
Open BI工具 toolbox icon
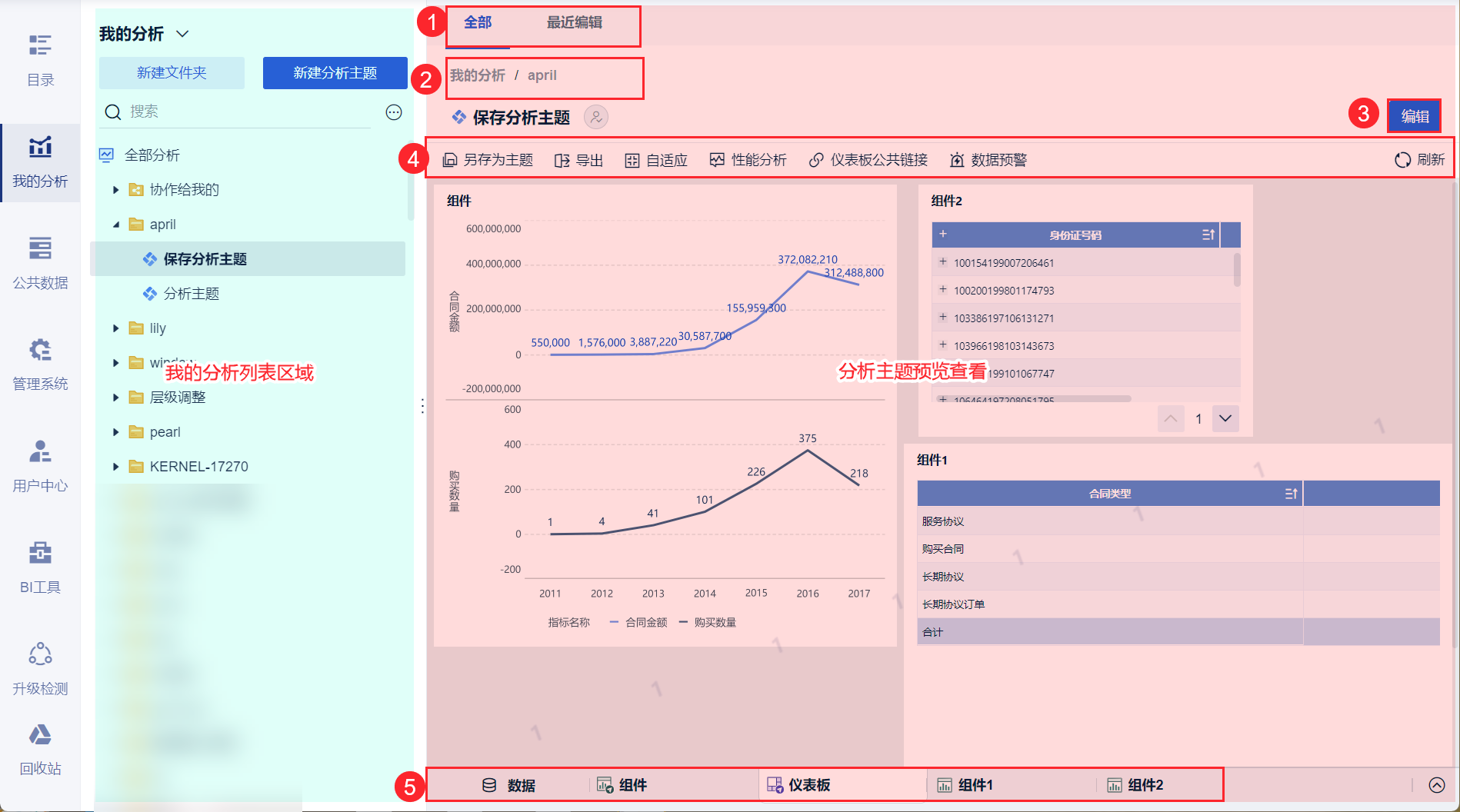[40, 553]
